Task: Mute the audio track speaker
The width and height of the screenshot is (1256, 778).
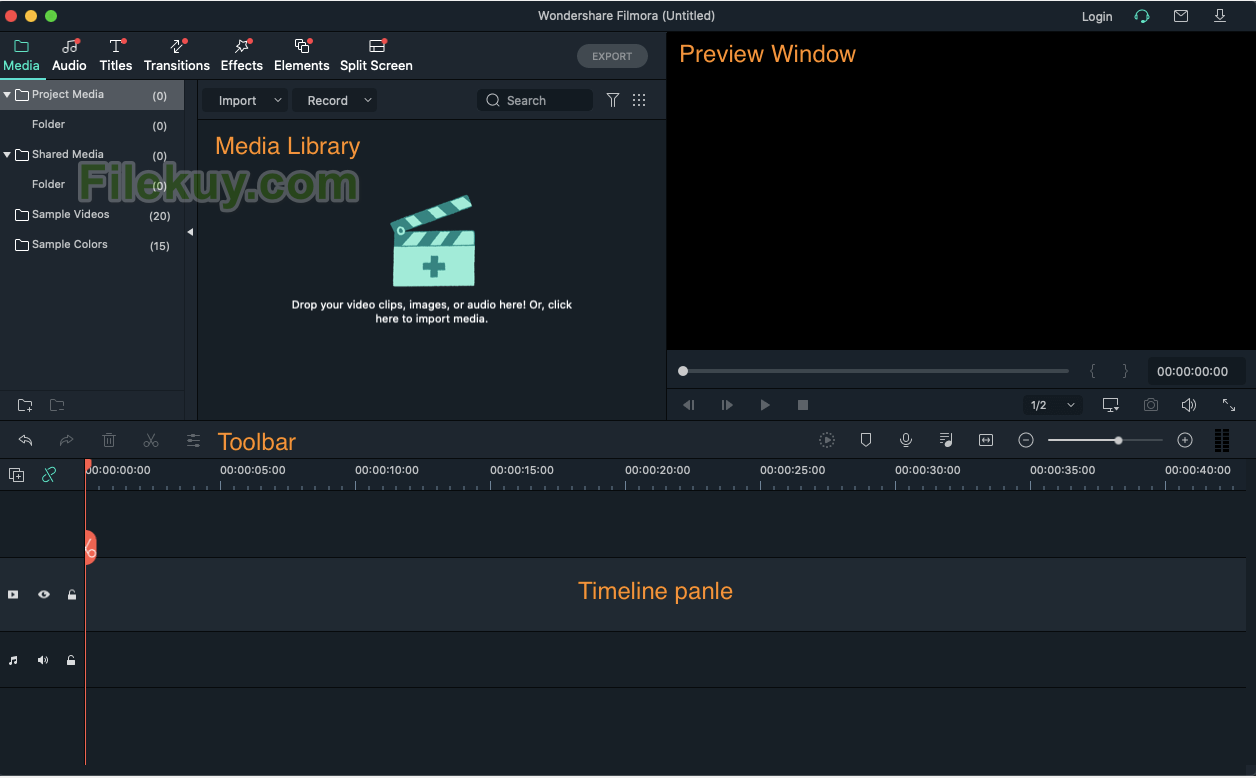Action: 43,660
